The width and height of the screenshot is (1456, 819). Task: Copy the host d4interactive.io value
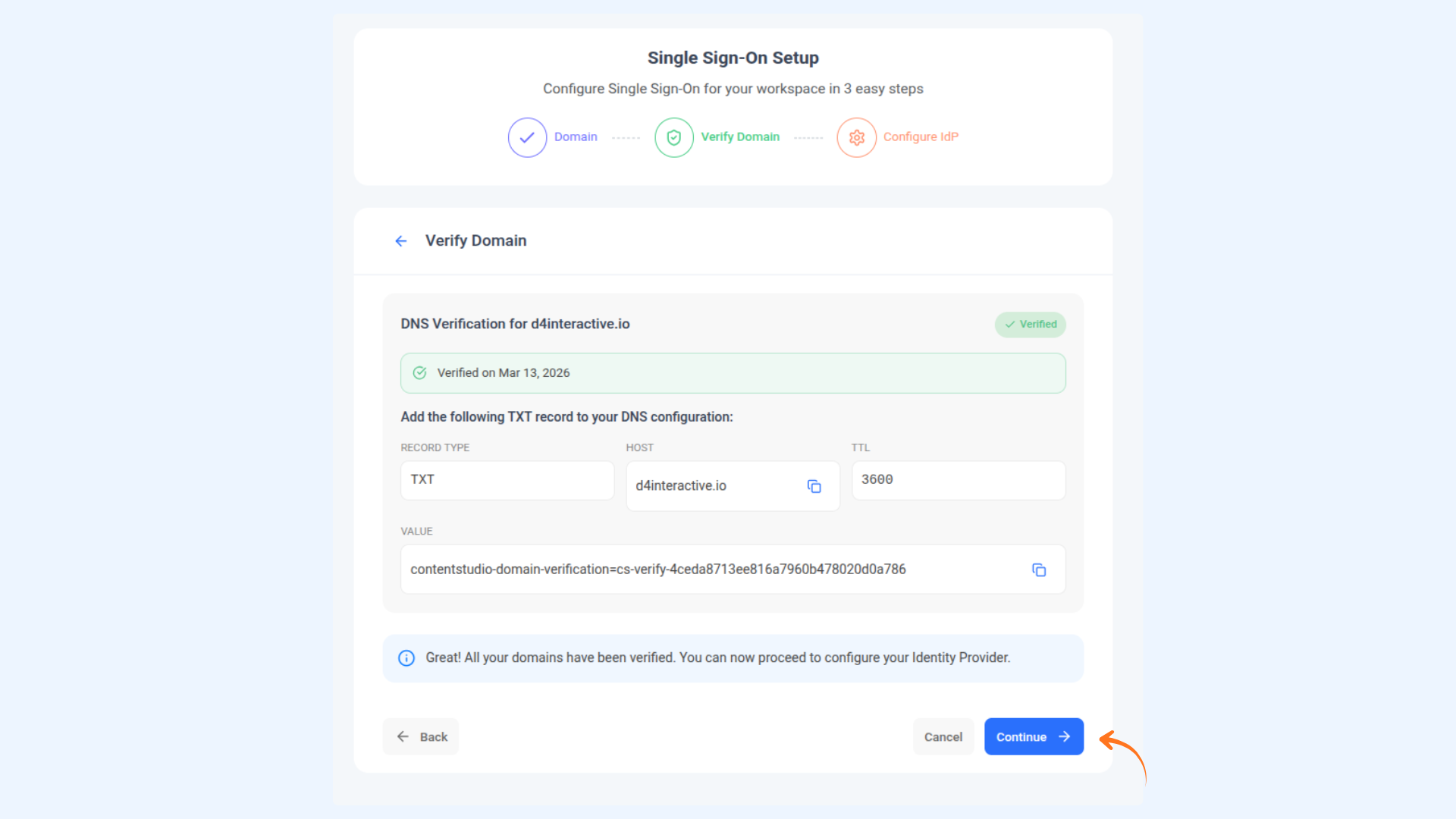pyautogui.click(x=814, y=486)
